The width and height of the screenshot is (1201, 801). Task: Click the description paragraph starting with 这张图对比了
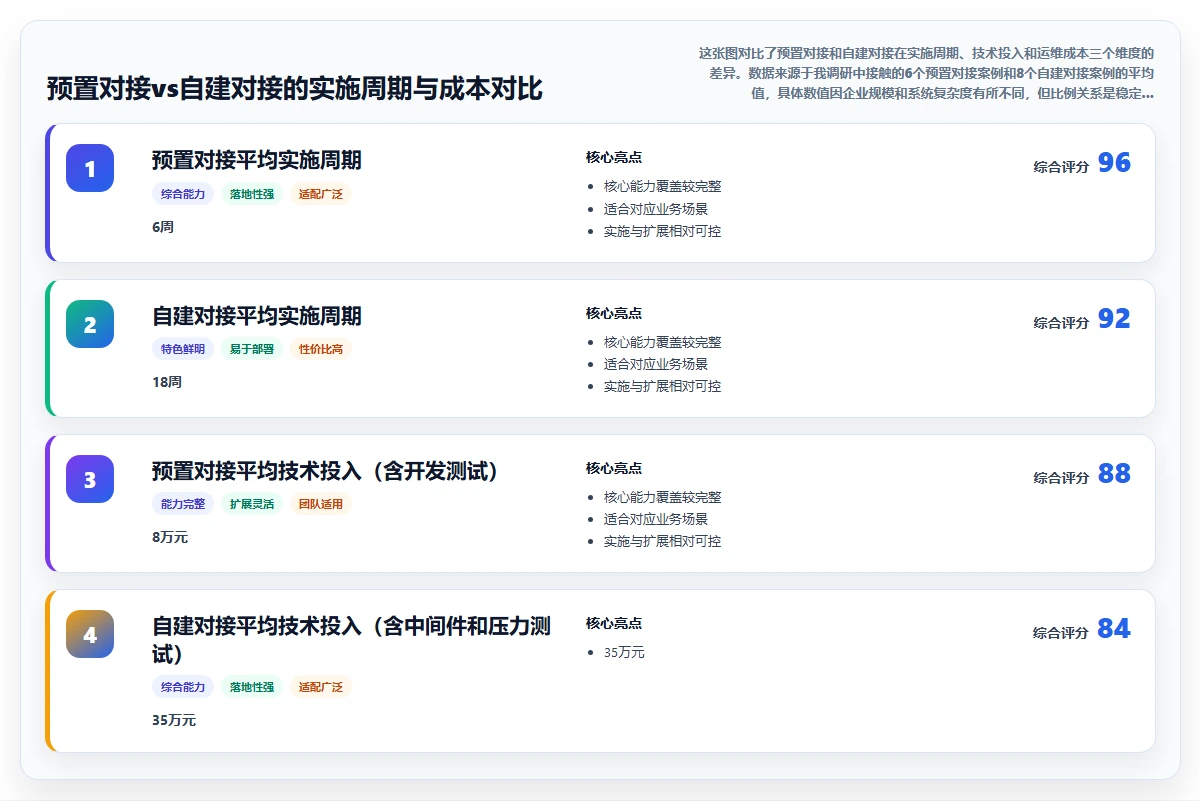[x=925, y=73]
